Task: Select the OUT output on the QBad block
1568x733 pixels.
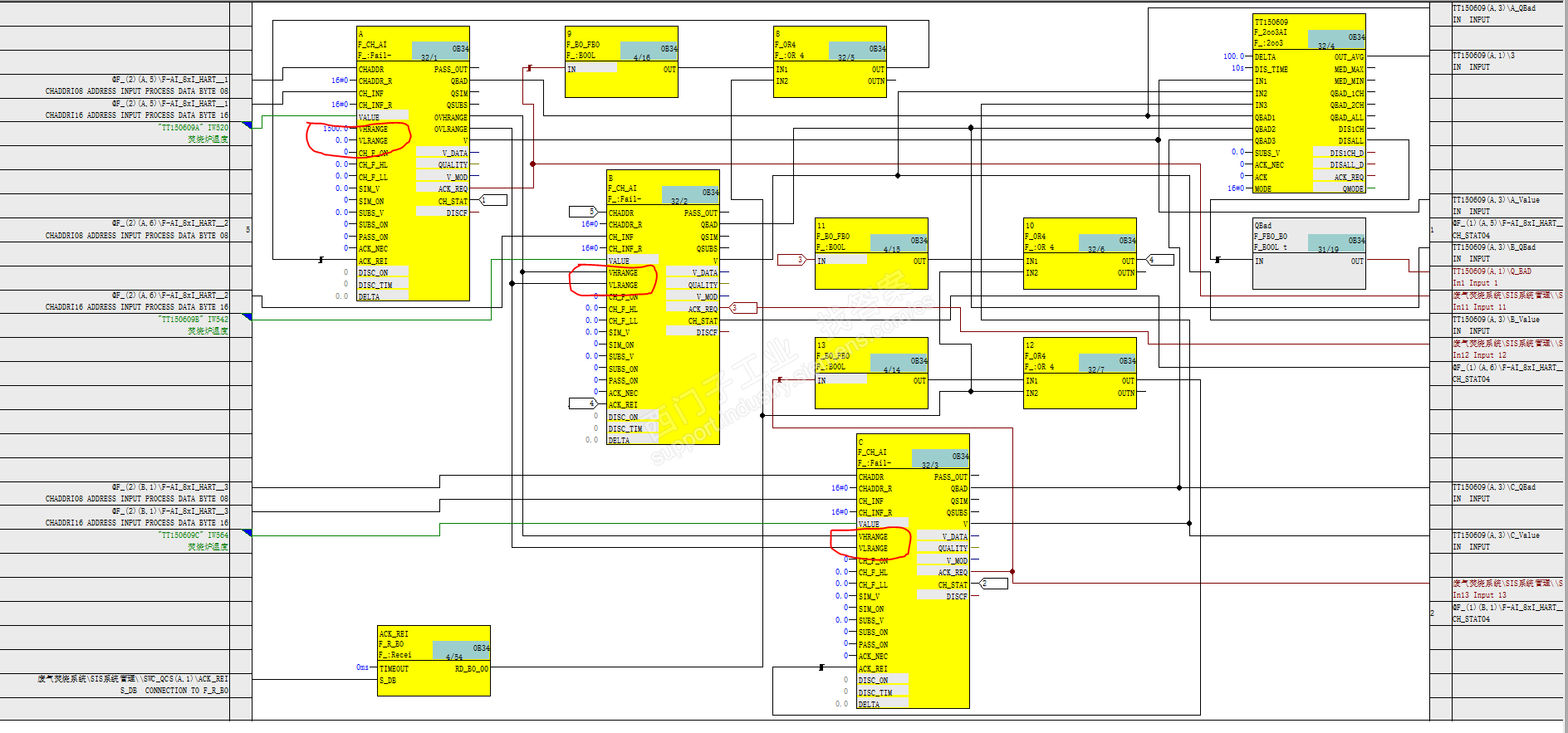Action: (1357, 261)
